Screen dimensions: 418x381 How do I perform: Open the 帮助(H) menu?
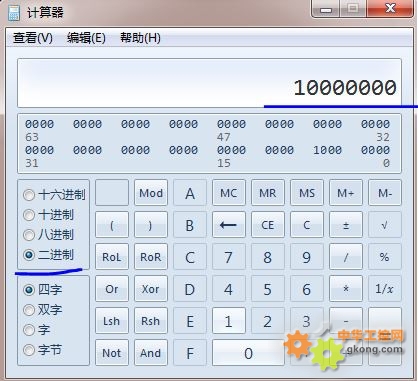coord(140,38)
